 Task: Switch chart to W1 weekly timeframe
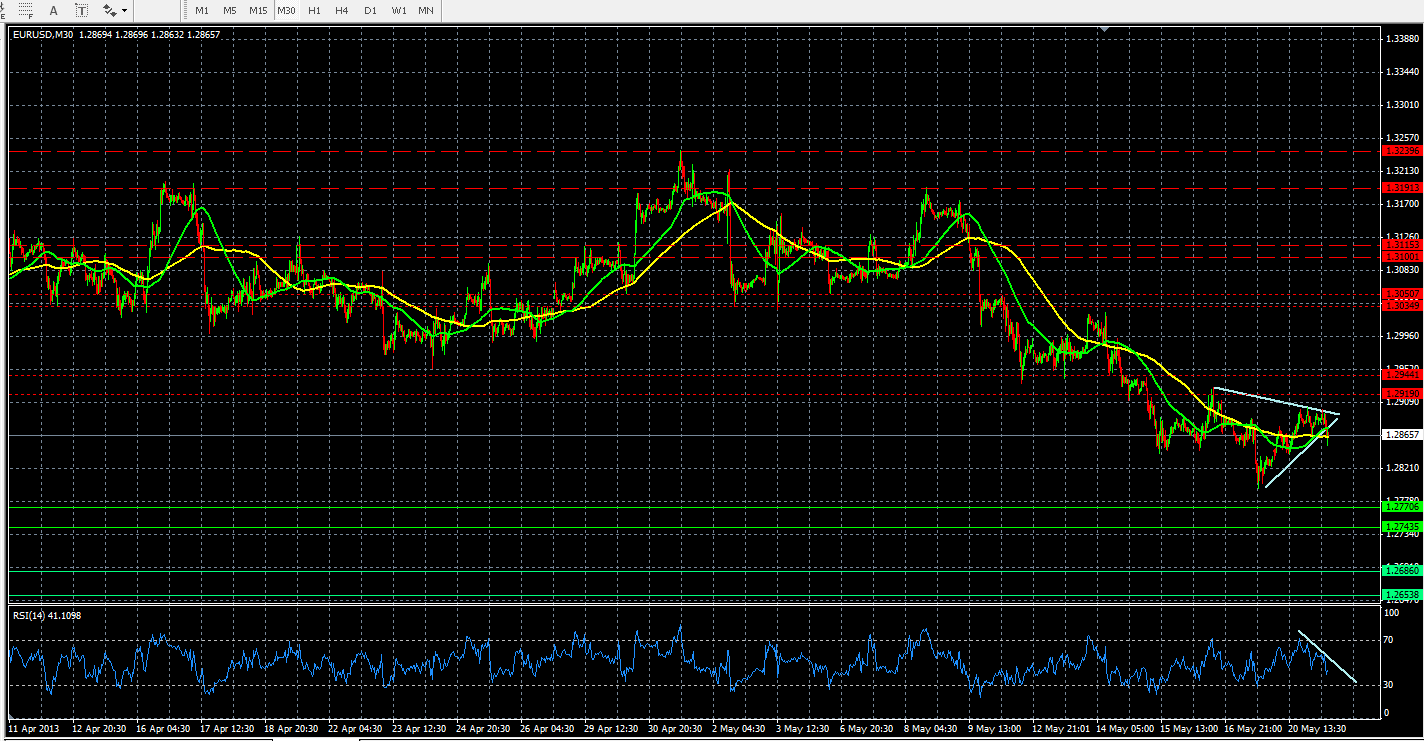[399, 10]
